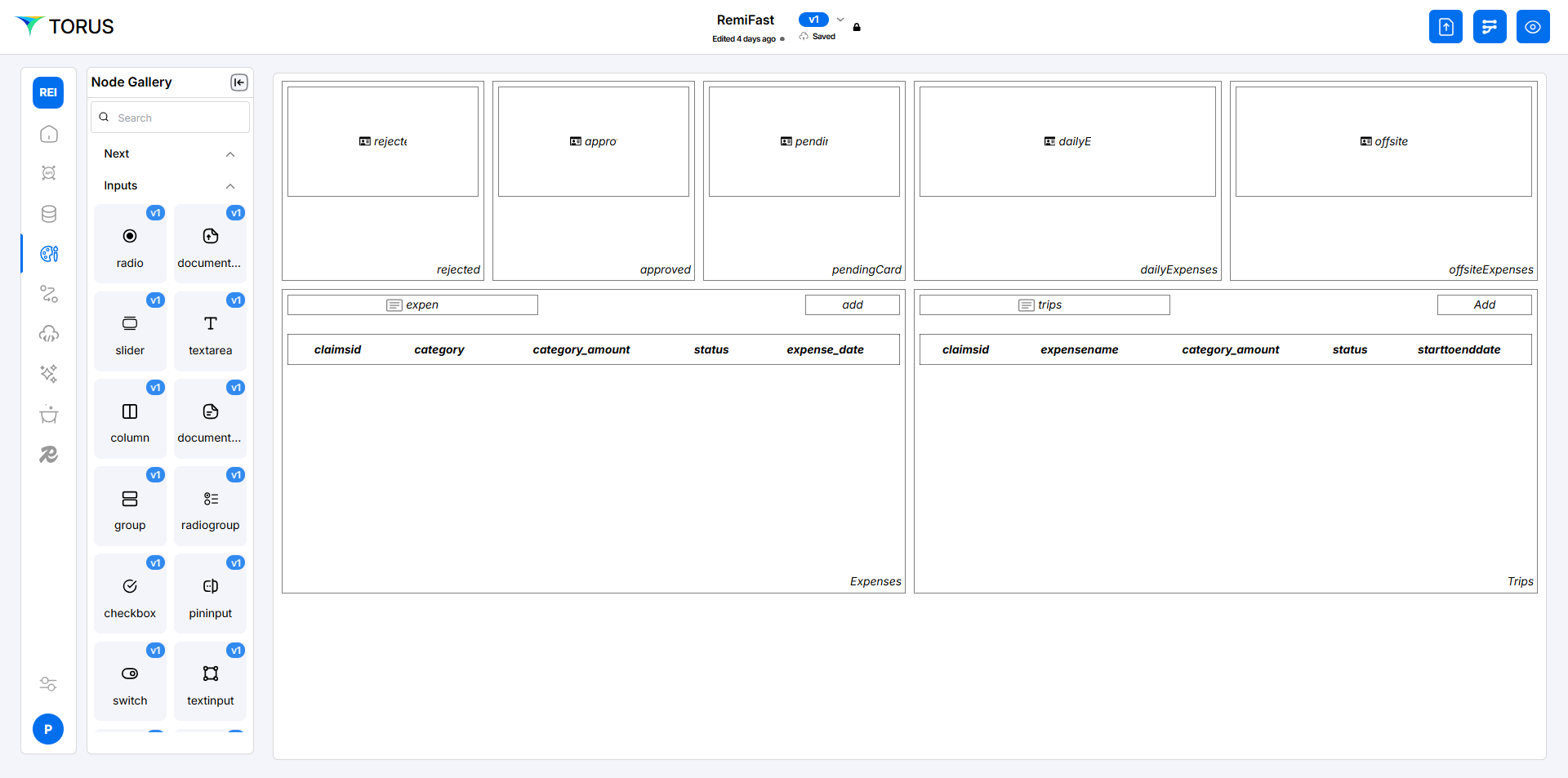Click the add button in Expenses
The height and width of the screenshot is (778, 1568).
852,305
